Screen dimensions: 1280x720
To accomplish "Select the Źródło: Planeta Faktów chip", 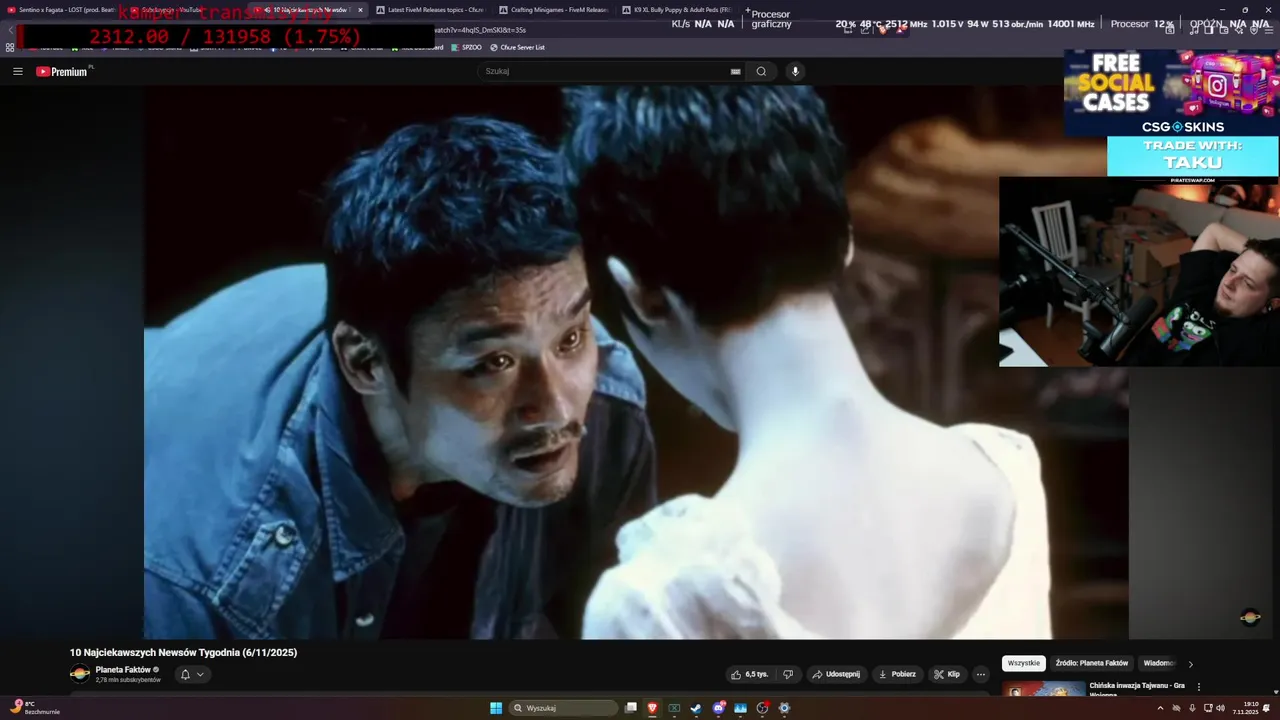I will (1092, 663).
